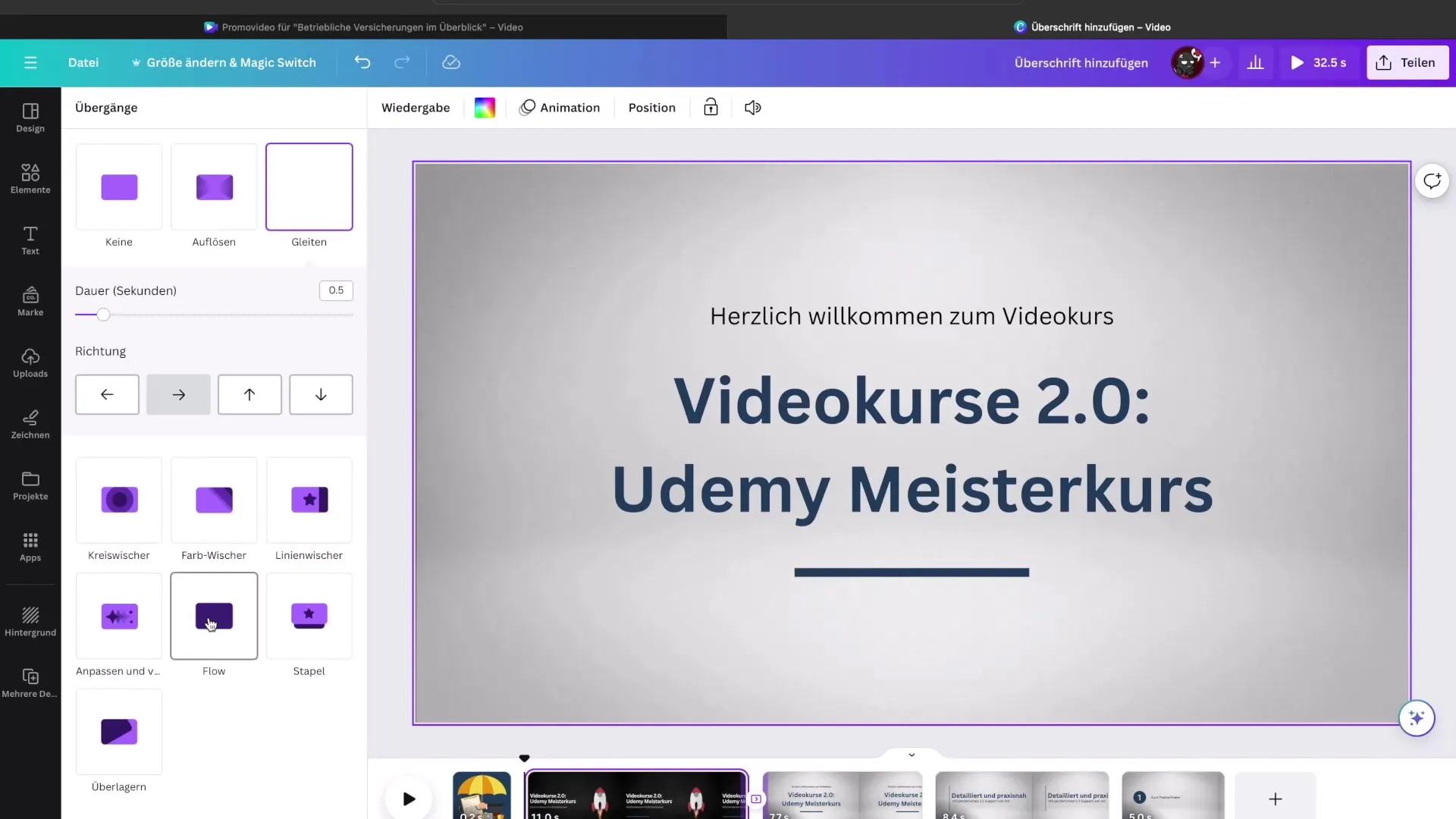Select the Kreiswischer transition
The height and width of the screenshot is (819, 1456).
pos(119,500)
